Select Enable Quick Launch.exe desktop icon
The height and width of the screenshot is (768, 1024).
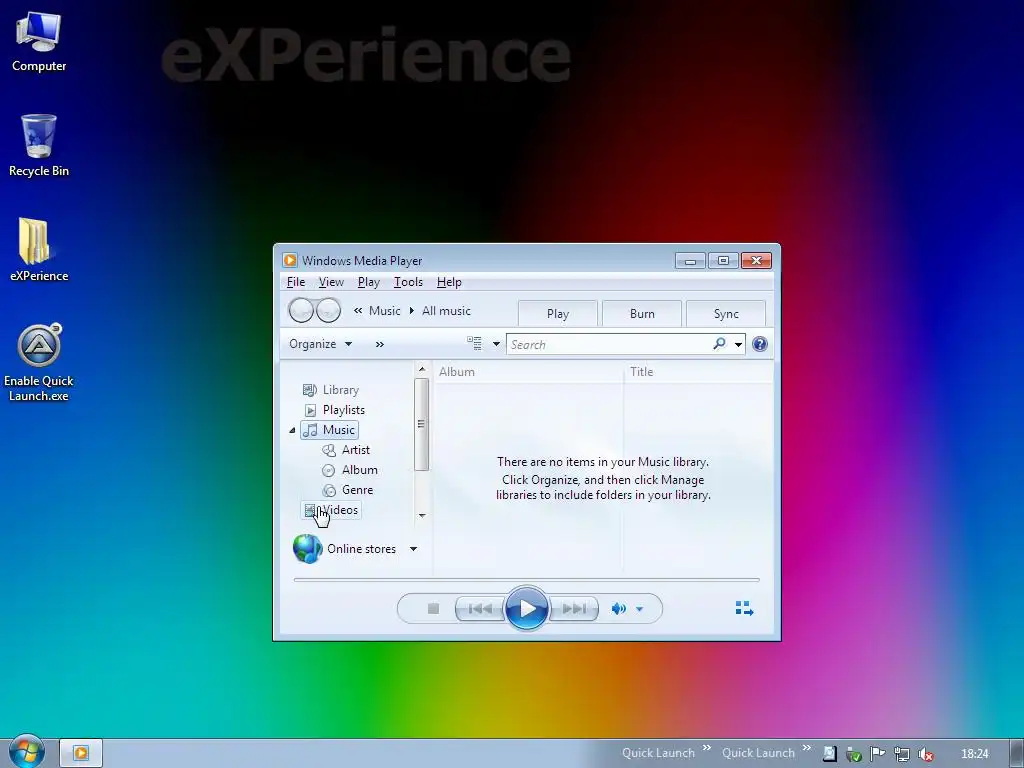(x=39, y=362)
